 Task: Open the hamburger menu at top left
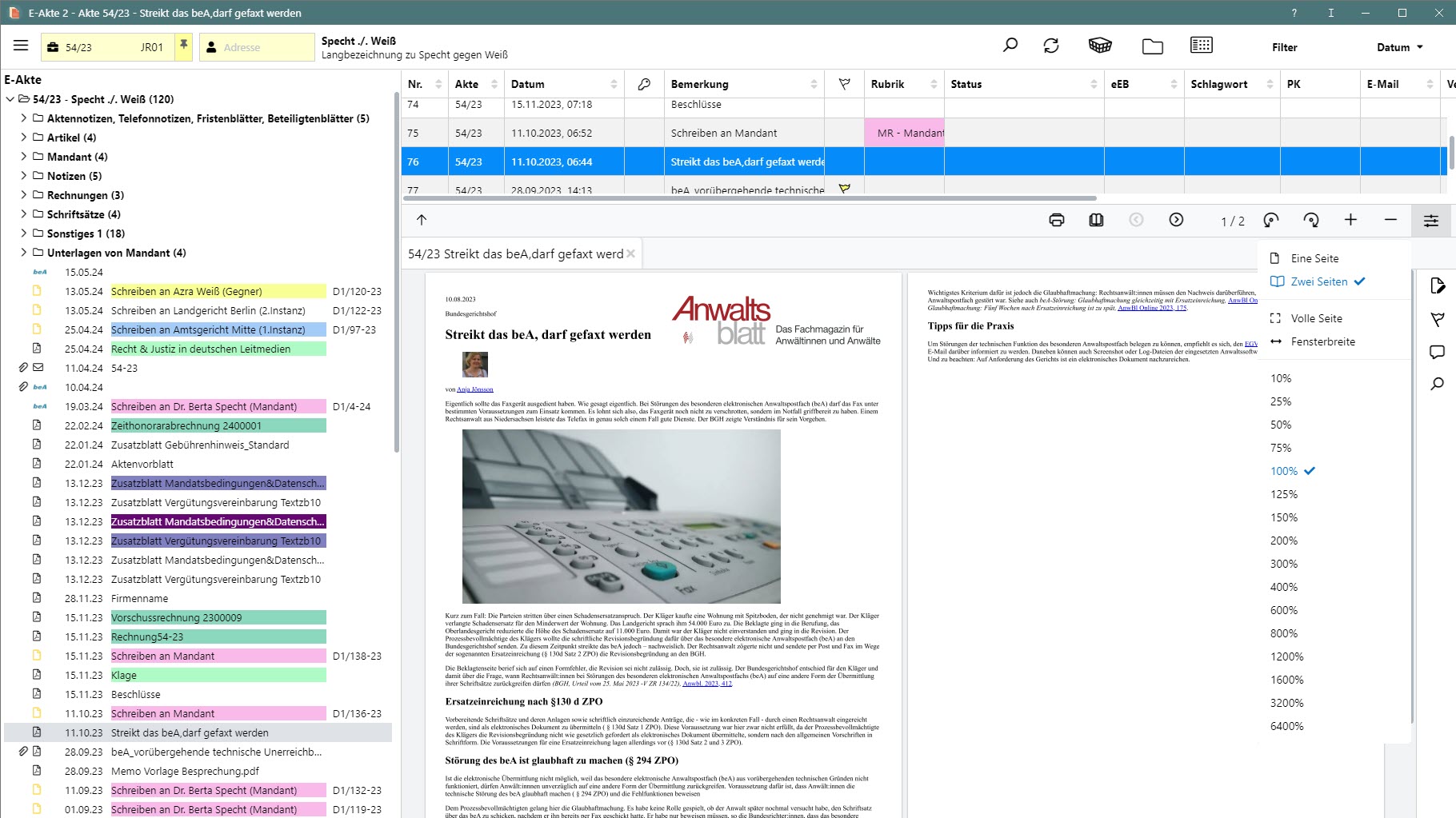pos(21,46)
